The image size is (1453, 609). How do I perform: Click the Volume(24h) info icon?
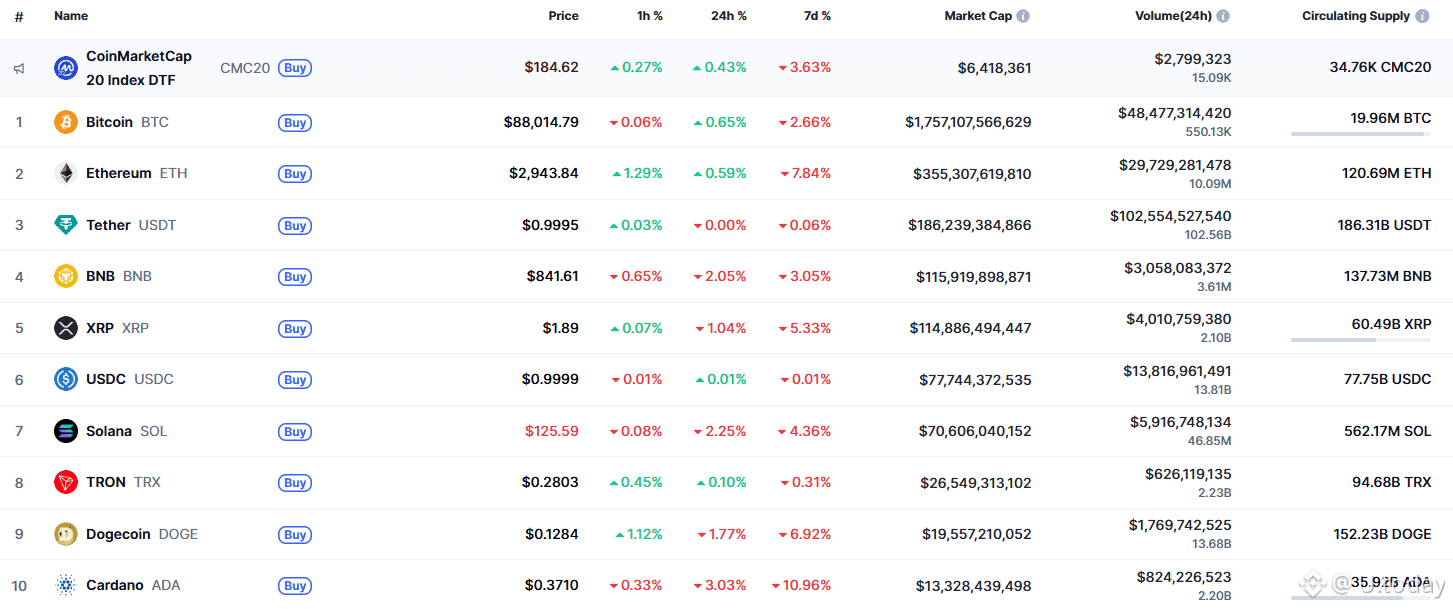(x=1223, y=16)
